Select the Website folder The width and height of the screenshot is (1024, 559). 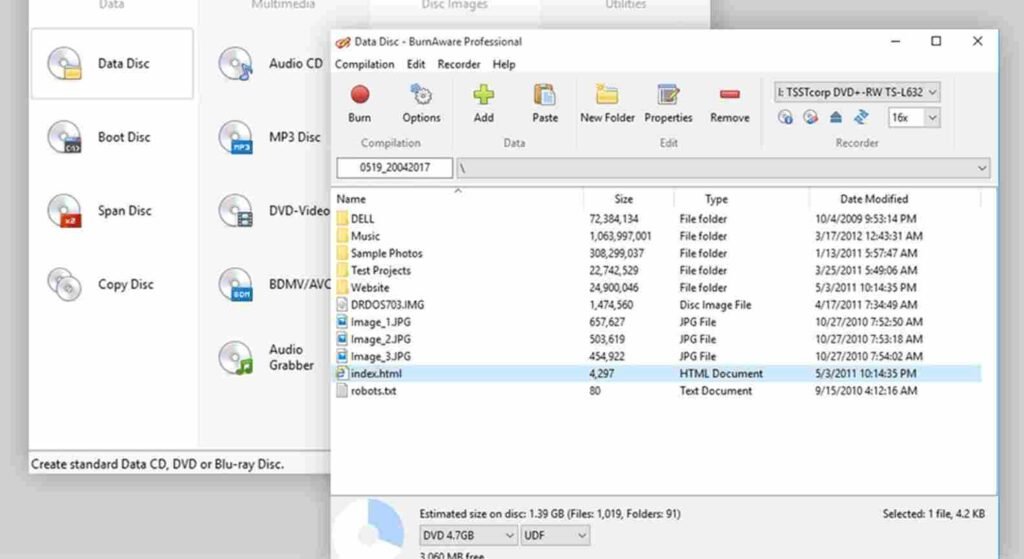[657, 287]
